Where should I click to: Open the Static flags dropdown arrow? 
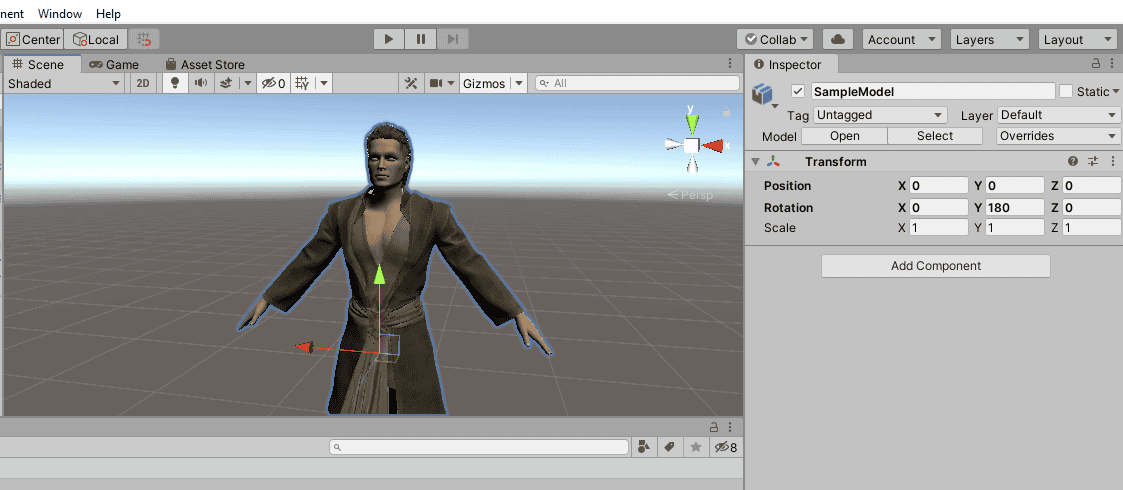click(x=1115, y=92)
